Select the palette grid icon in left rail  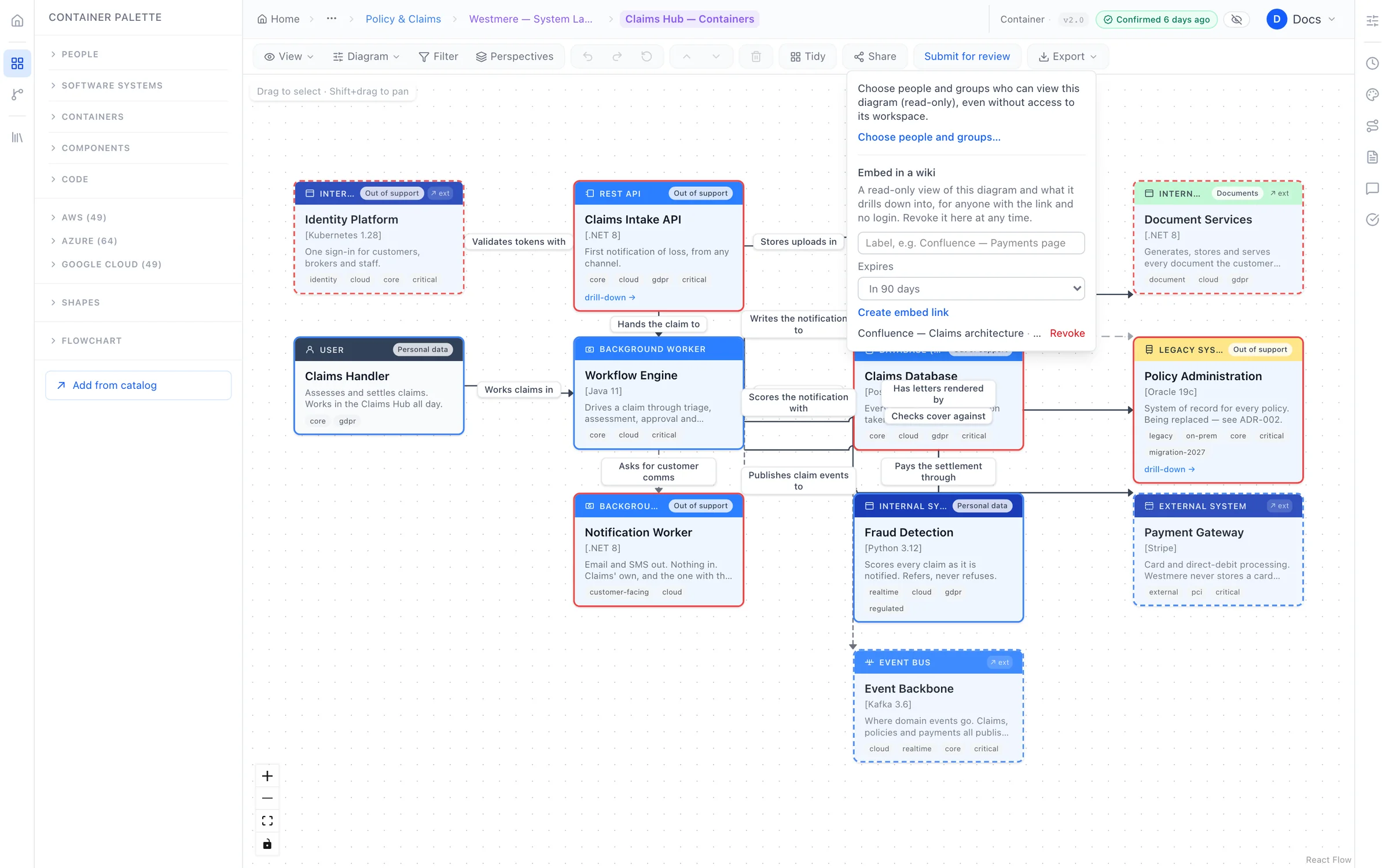tap(17, 63)
